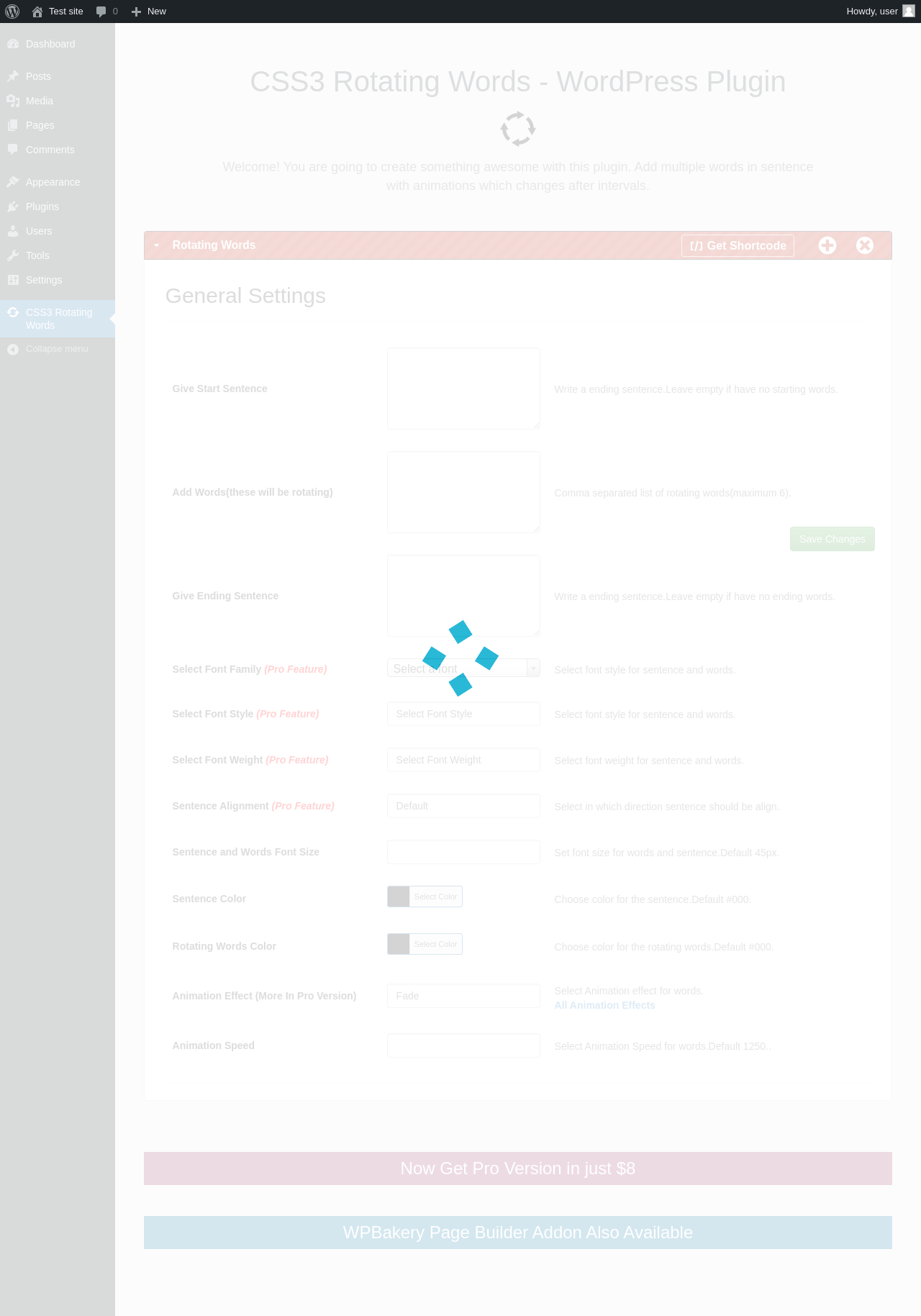
Task: Click the Howdy, user account link
Action: [x=880, y=12]
